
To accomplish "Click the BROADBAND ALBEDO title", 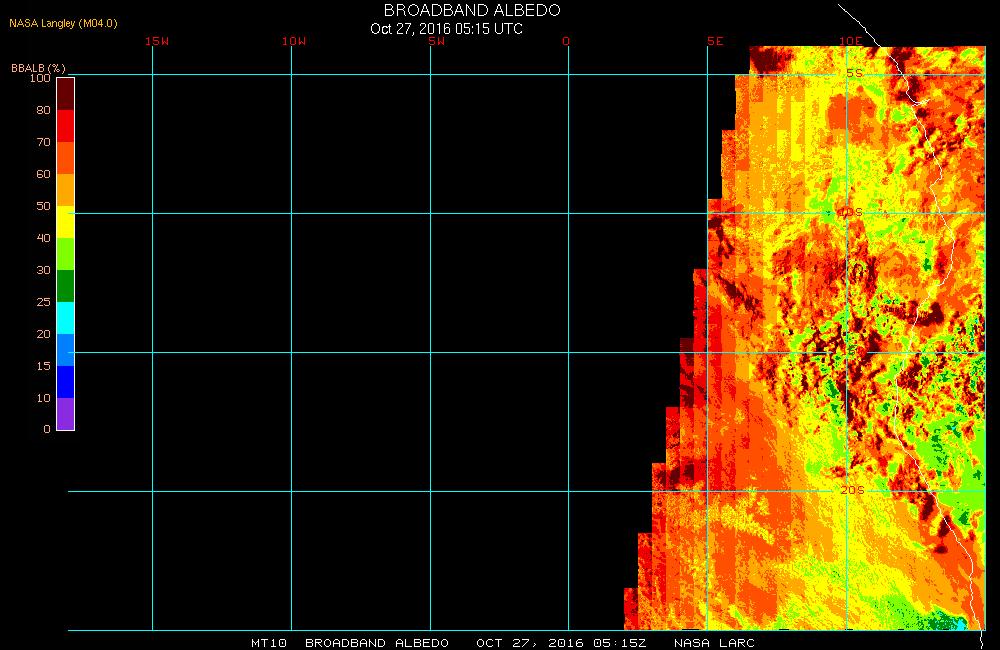I will (472, 10).
